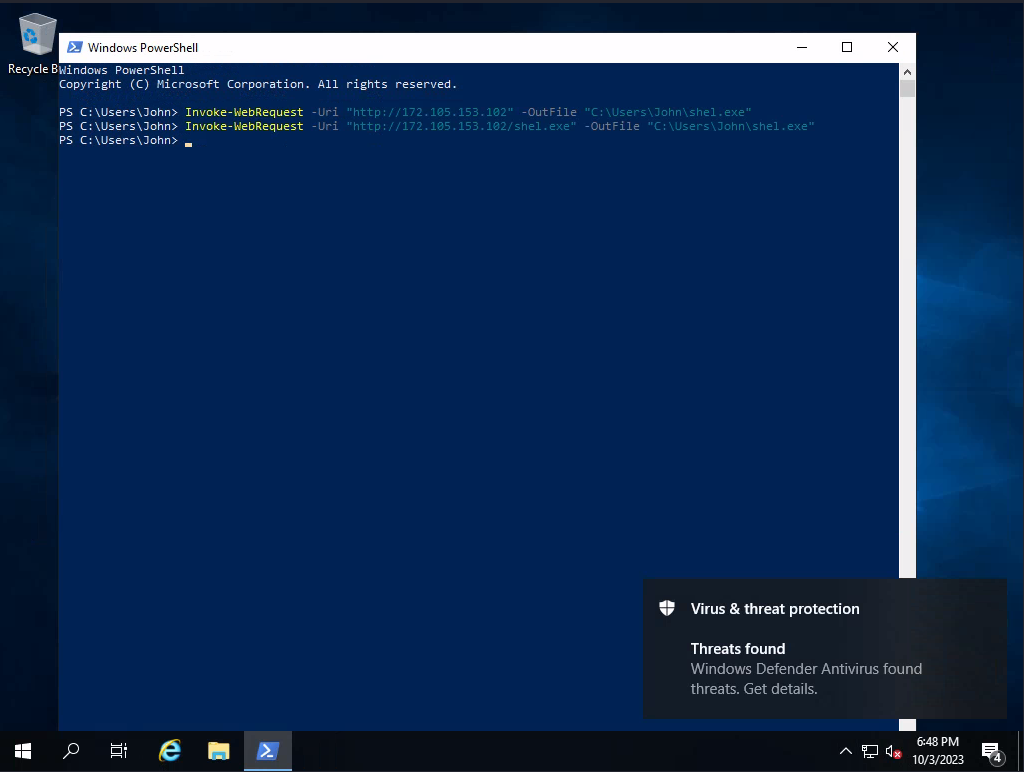
Task: Open File Explorer from taskbar
Action: (219, 751)
